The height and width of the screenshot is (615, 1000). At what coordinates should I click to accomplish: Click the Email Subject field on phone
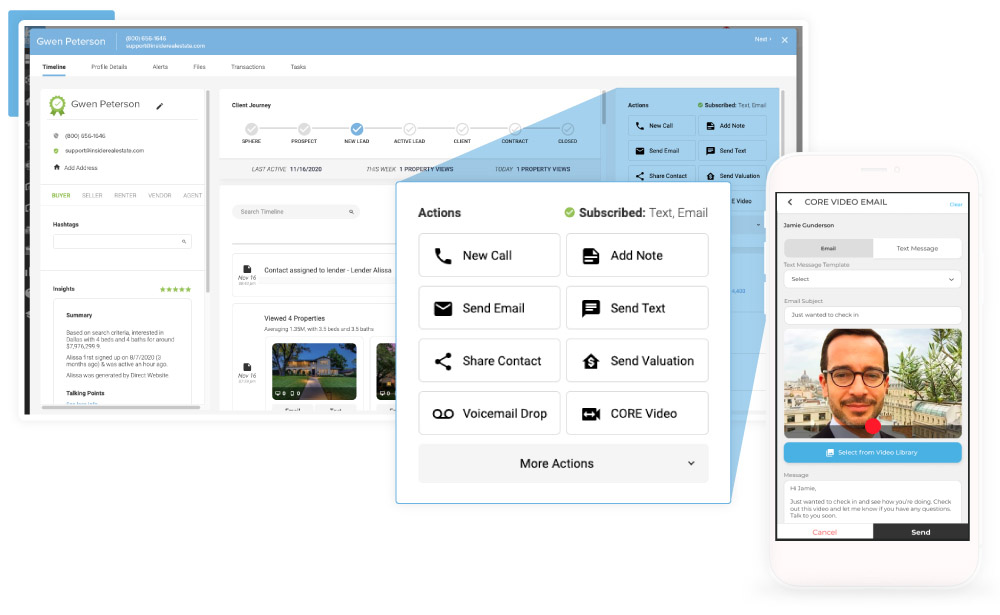click(x=872, y=315)
